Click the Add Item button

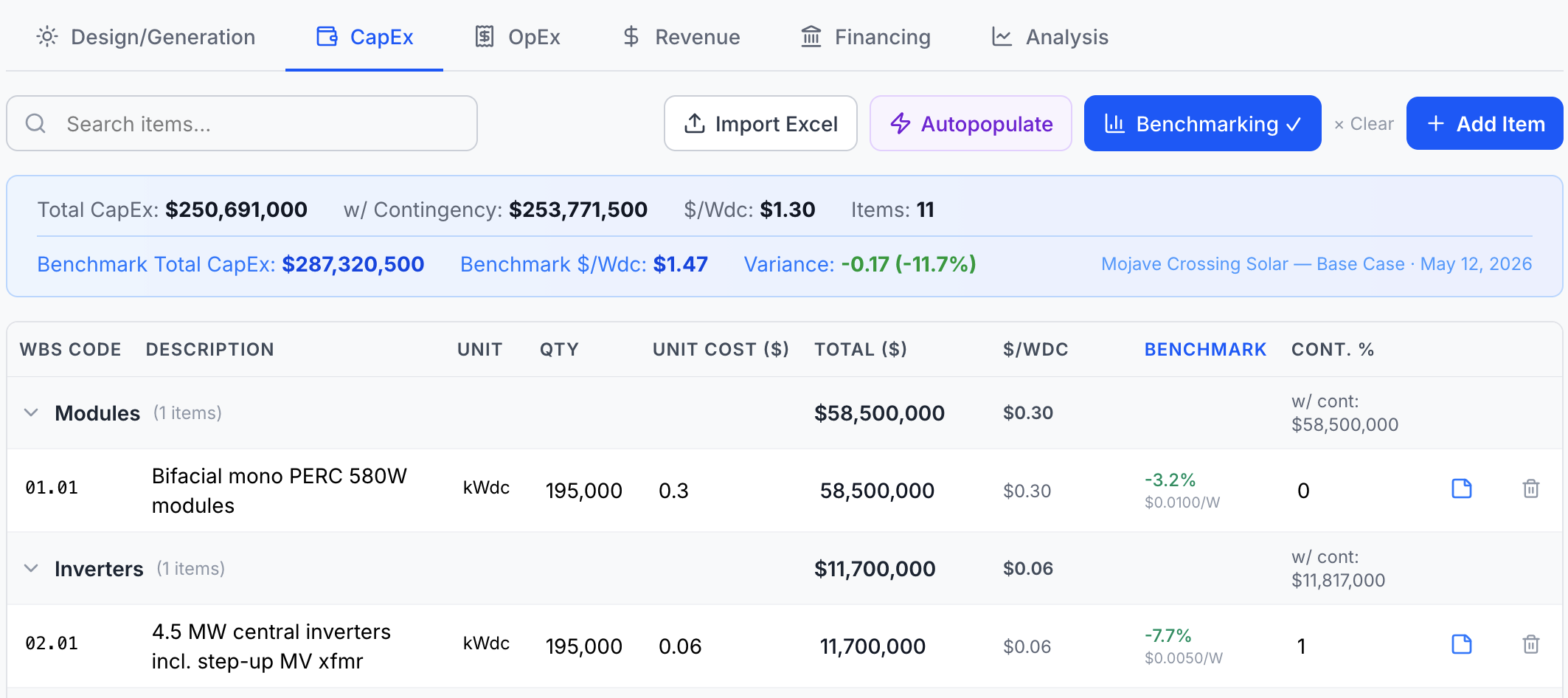[1485, 123]
